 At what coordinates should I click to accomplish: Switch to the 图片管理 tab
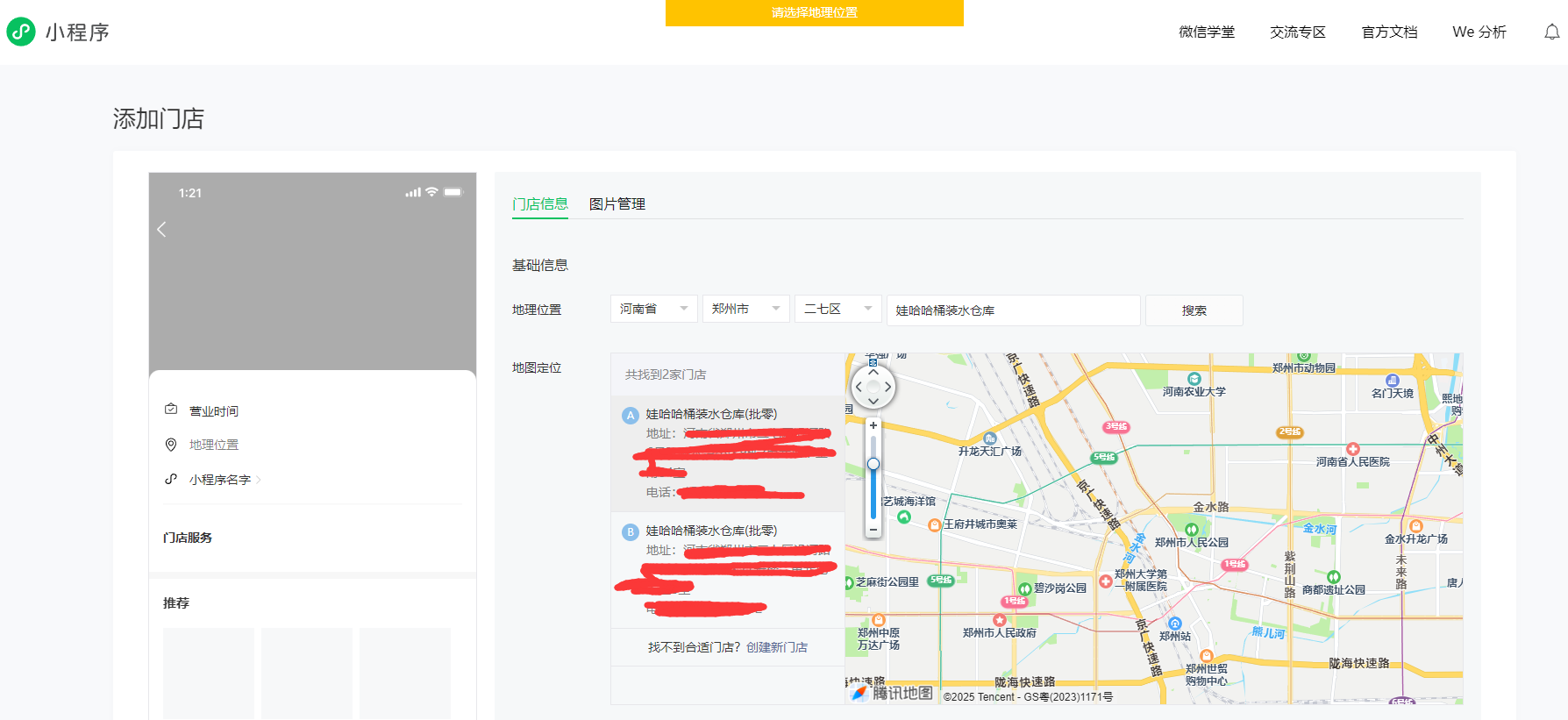pos(617,204)
